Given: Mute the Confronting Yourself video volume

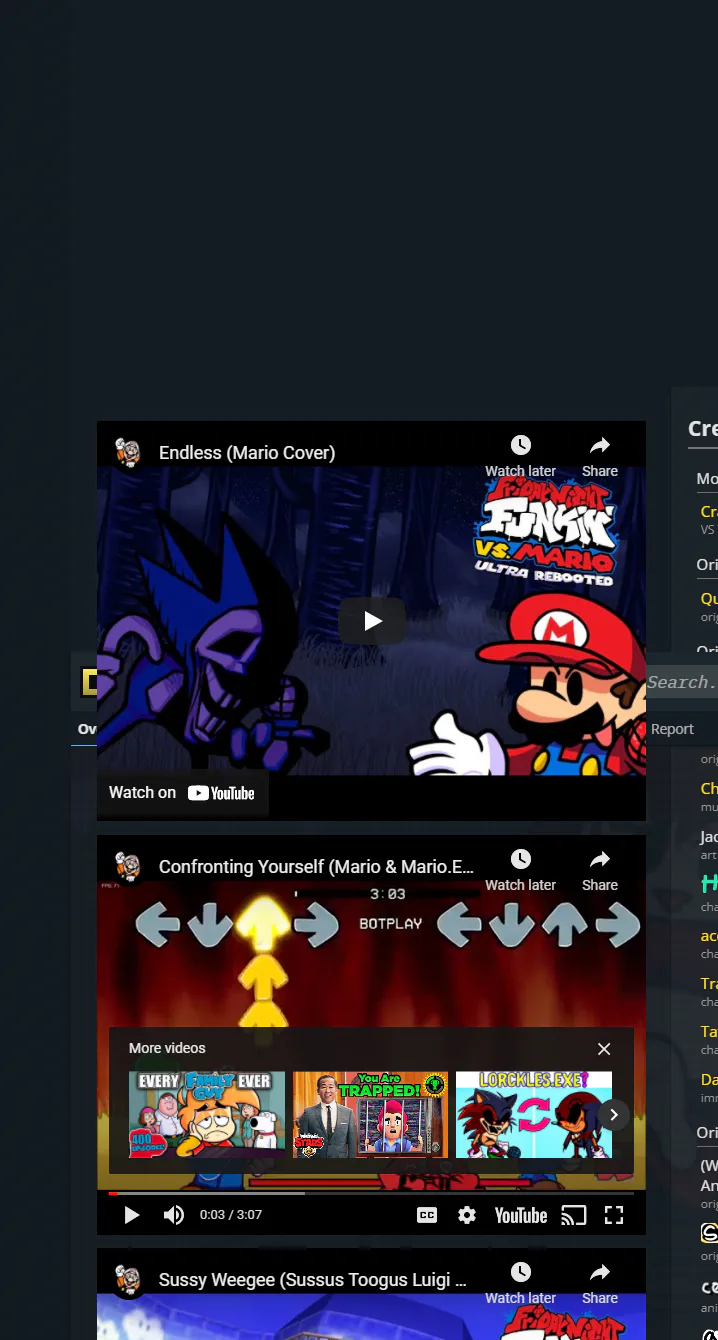Looking at the screenshot, I should 174,1215.
